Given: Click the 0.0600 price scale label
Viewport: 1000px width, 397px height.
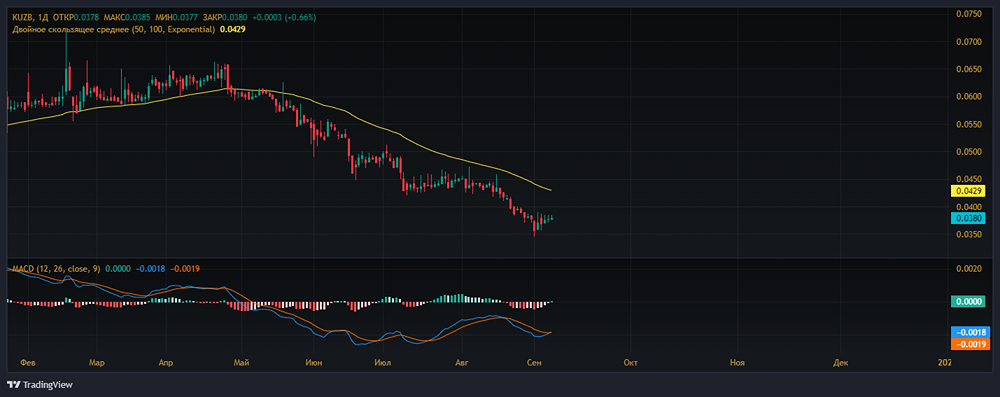Looking at the screenshot, I should click(x=970, y=96).
